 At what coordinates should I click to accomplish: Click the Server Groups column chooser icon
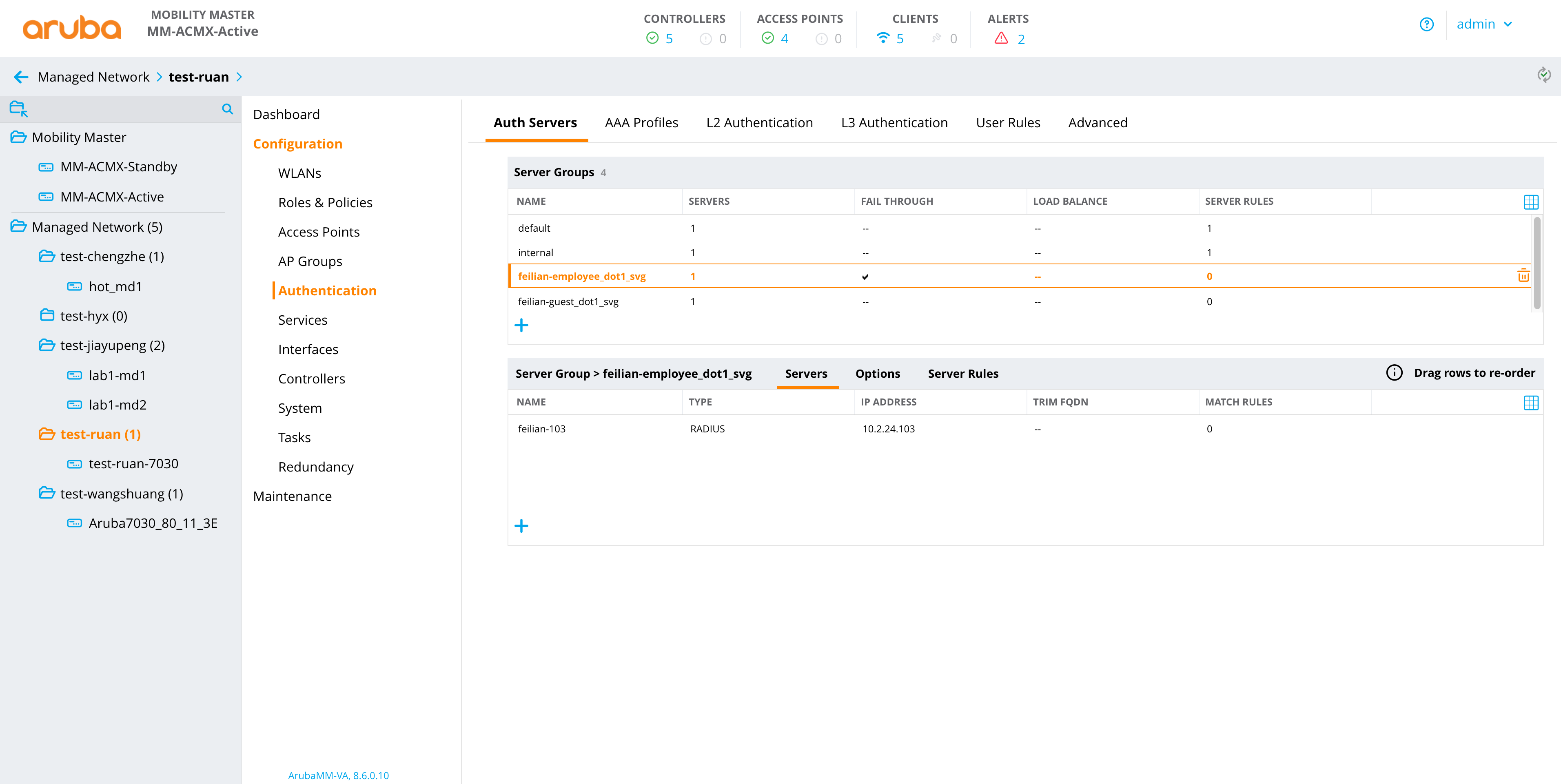pyautogui.click(x=1531, y=202)
